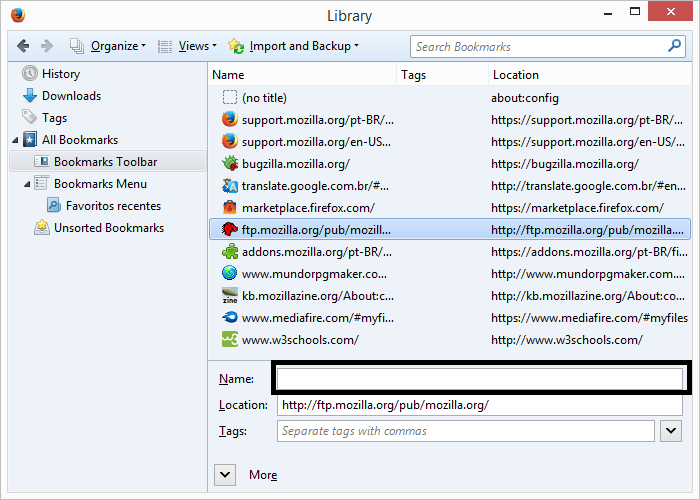Image resolution: width=700 pixels, height=500 pixels.
Task: Open the Favoritos recentes folder
Action: point(113,206)
